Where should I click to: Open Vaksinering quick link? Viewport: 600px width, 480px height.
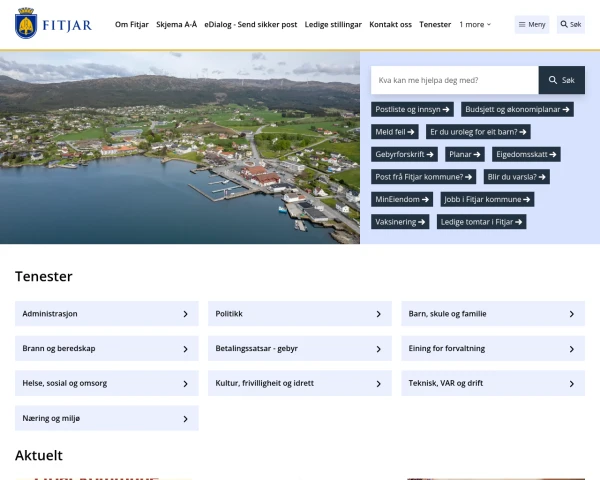(x=400, y=222)
